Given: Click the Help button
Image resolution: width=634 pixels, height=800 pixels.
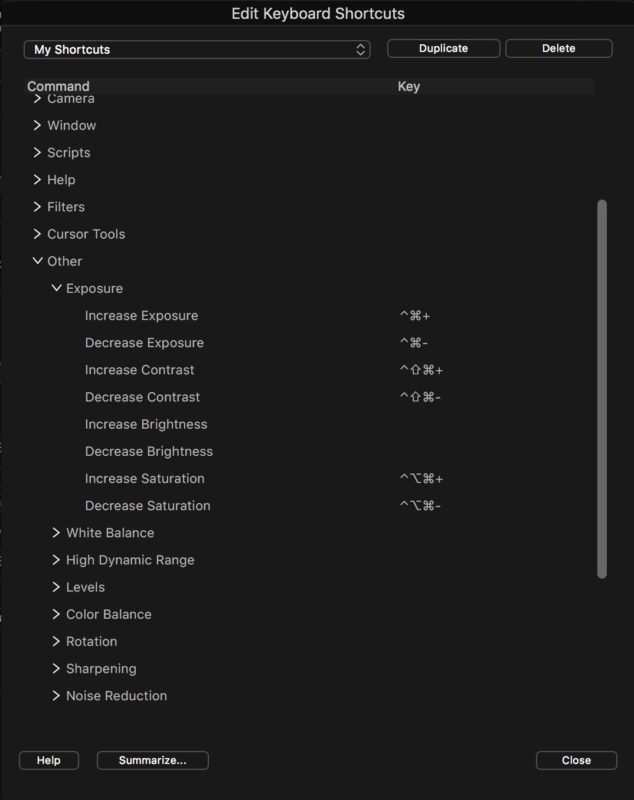Looking at the screenshot, I should click(49, 760).
